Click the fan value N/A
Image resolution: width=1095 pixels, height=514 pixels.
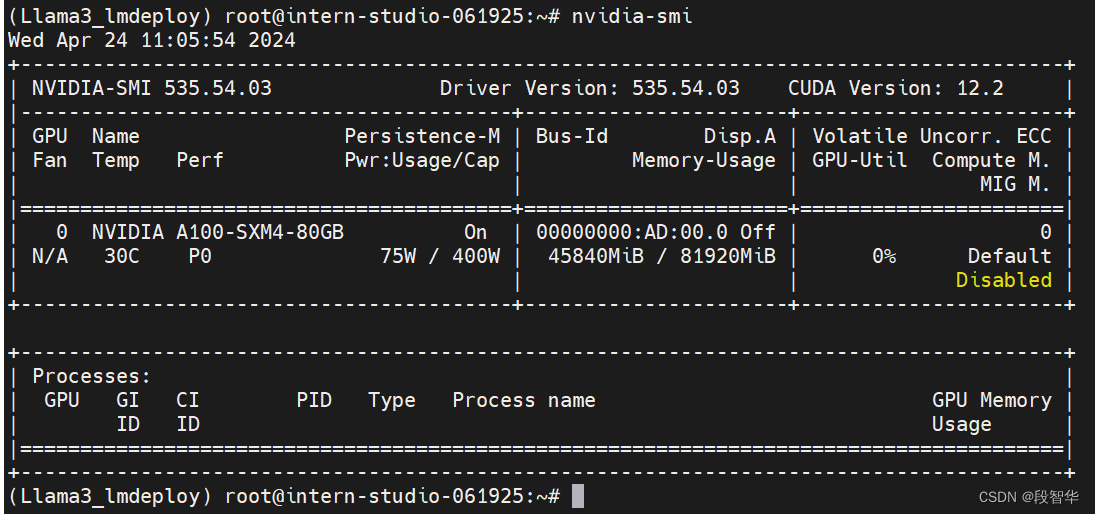click(50, 256)
